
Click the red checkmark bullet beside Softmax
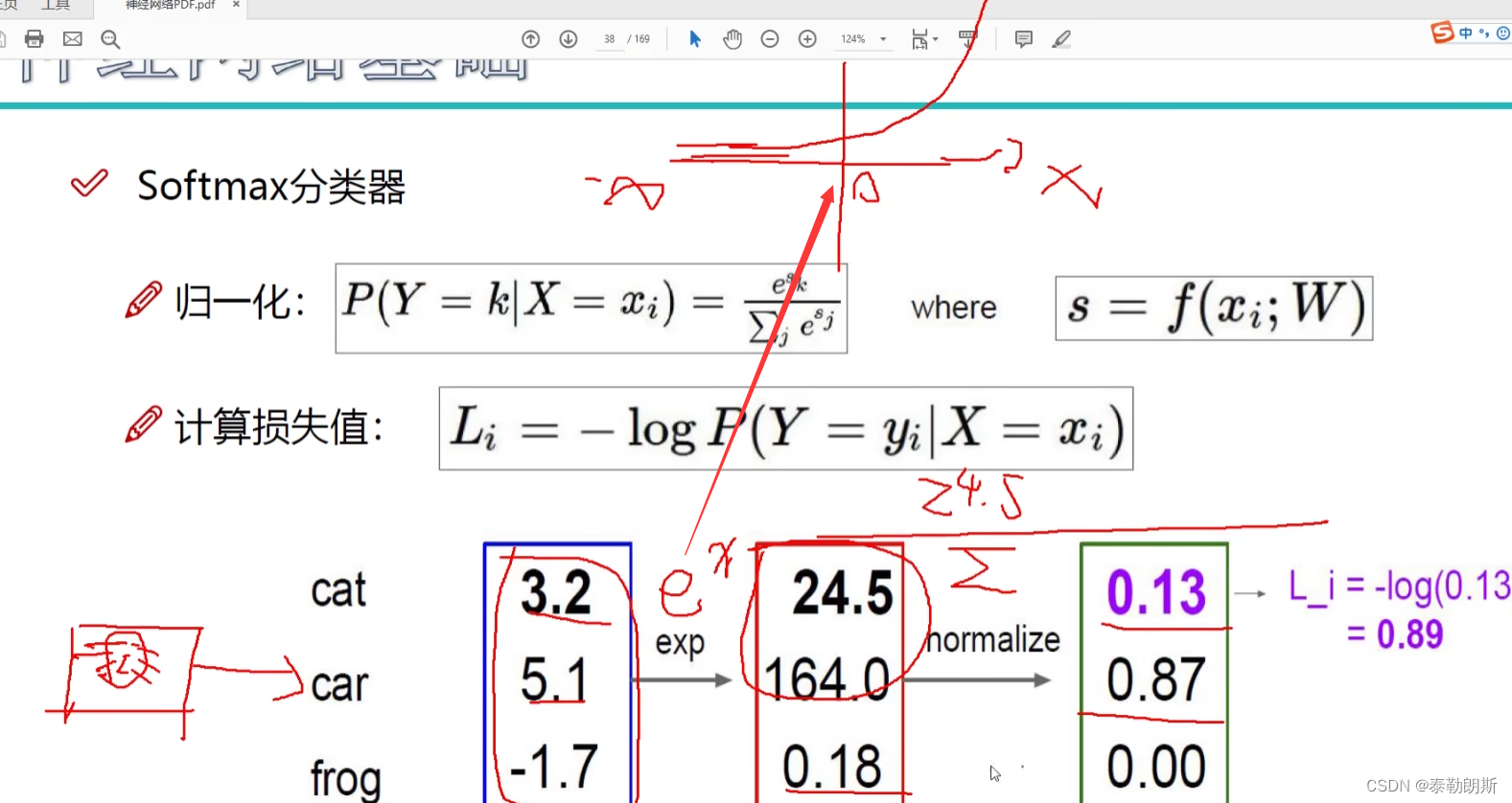(x=89, y=182)
